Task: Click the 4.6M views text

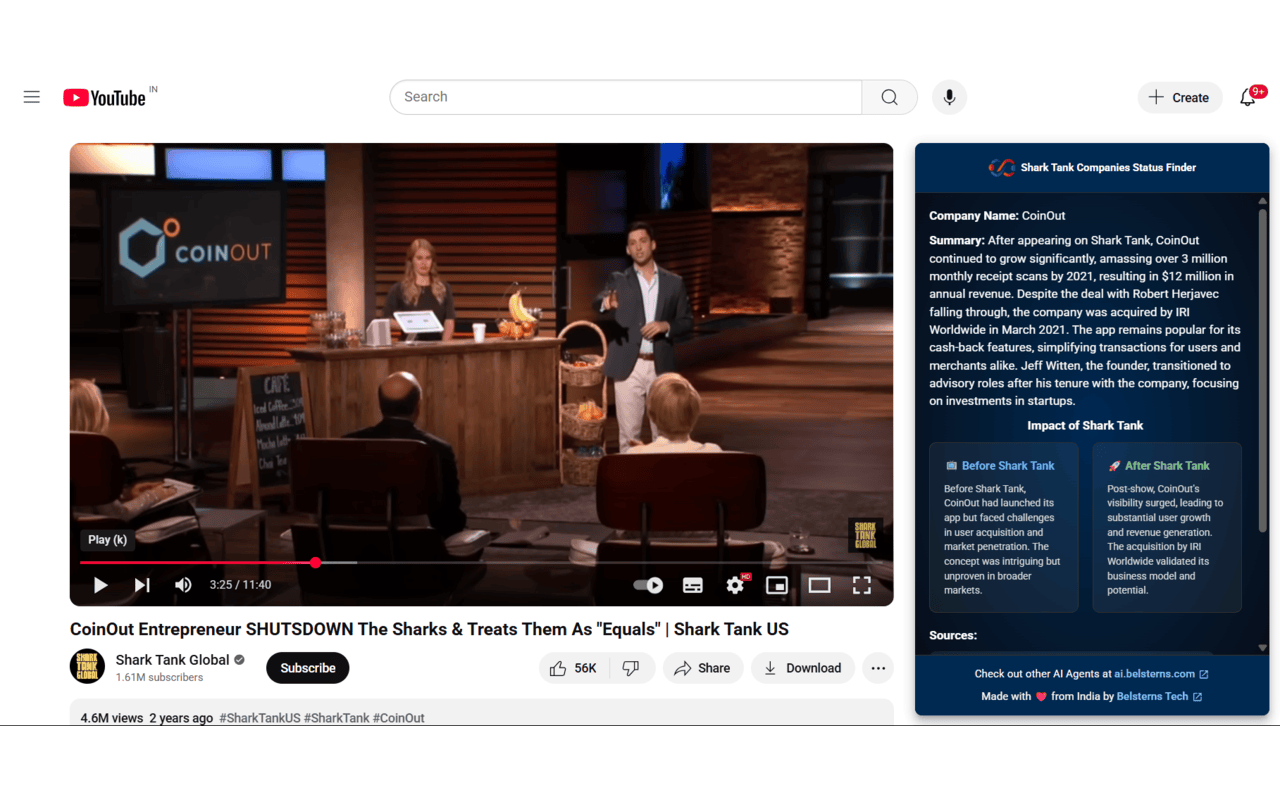Action: point(112,718)
